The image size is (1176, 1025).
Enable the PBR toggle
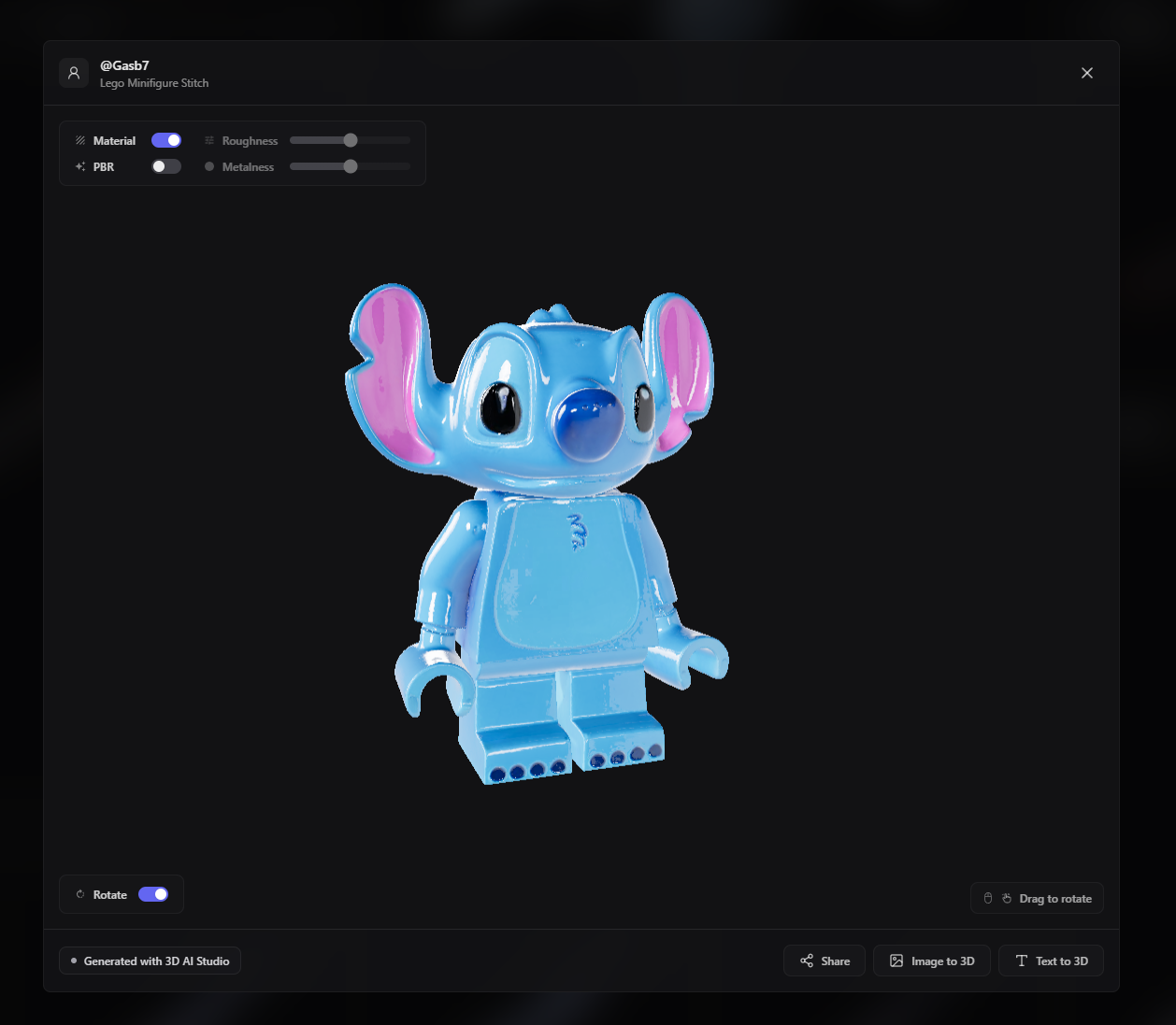pos(165,166)
